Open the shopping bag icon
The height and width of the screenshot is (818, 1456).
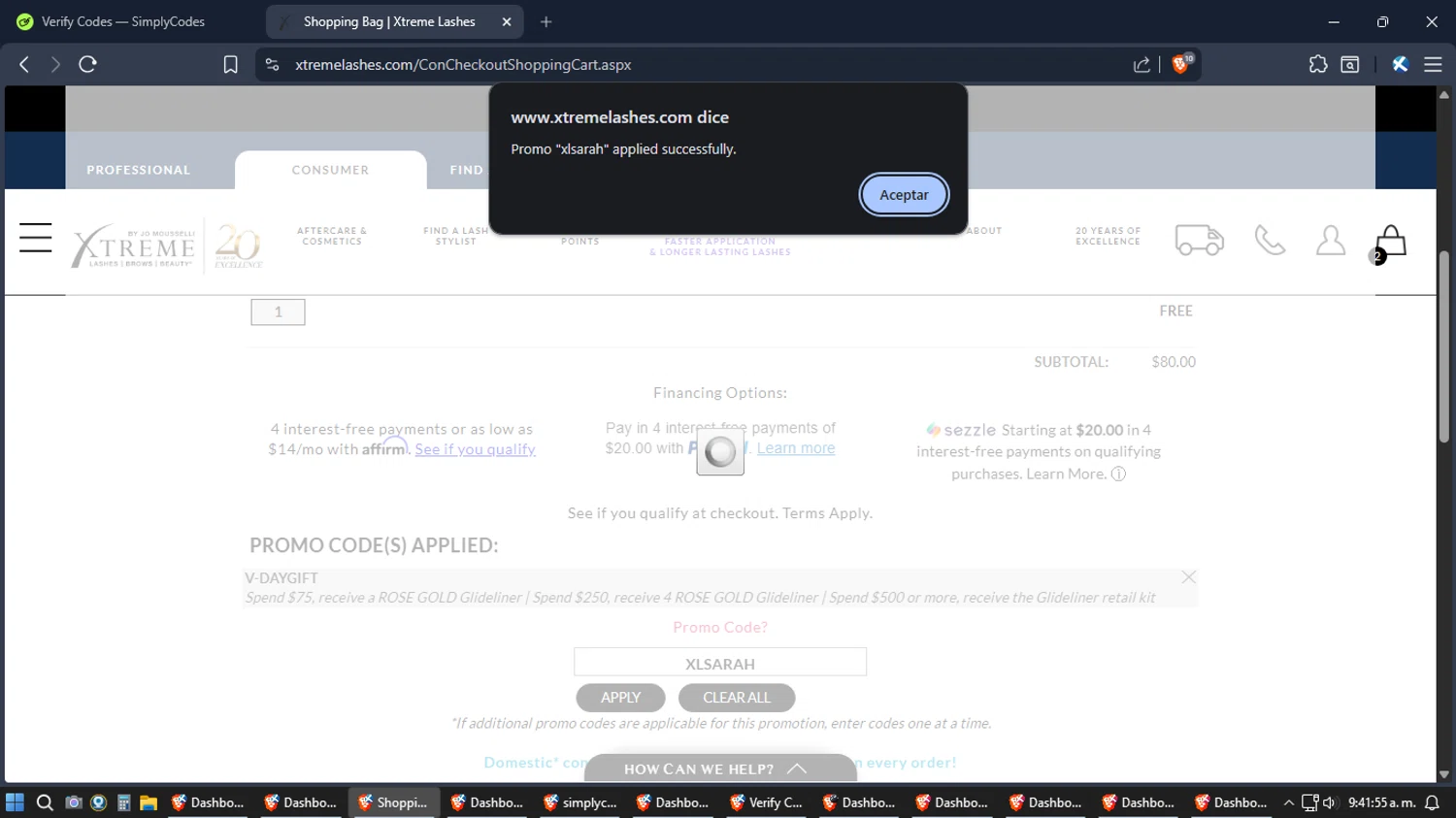pyautogui.click(x=1390, y=242)
